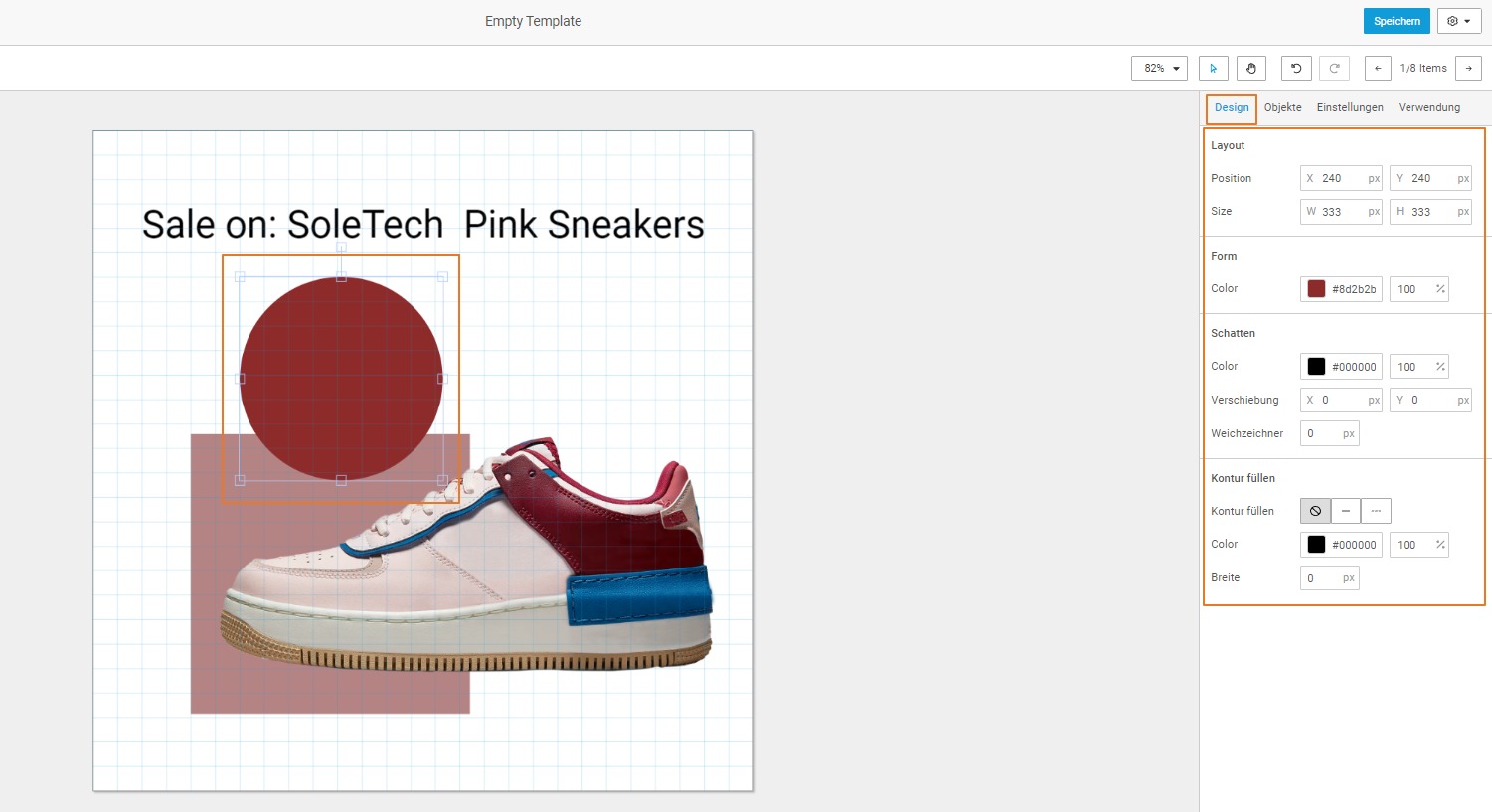Select no outline option
1492x812 pixels.
point(1315,511)
